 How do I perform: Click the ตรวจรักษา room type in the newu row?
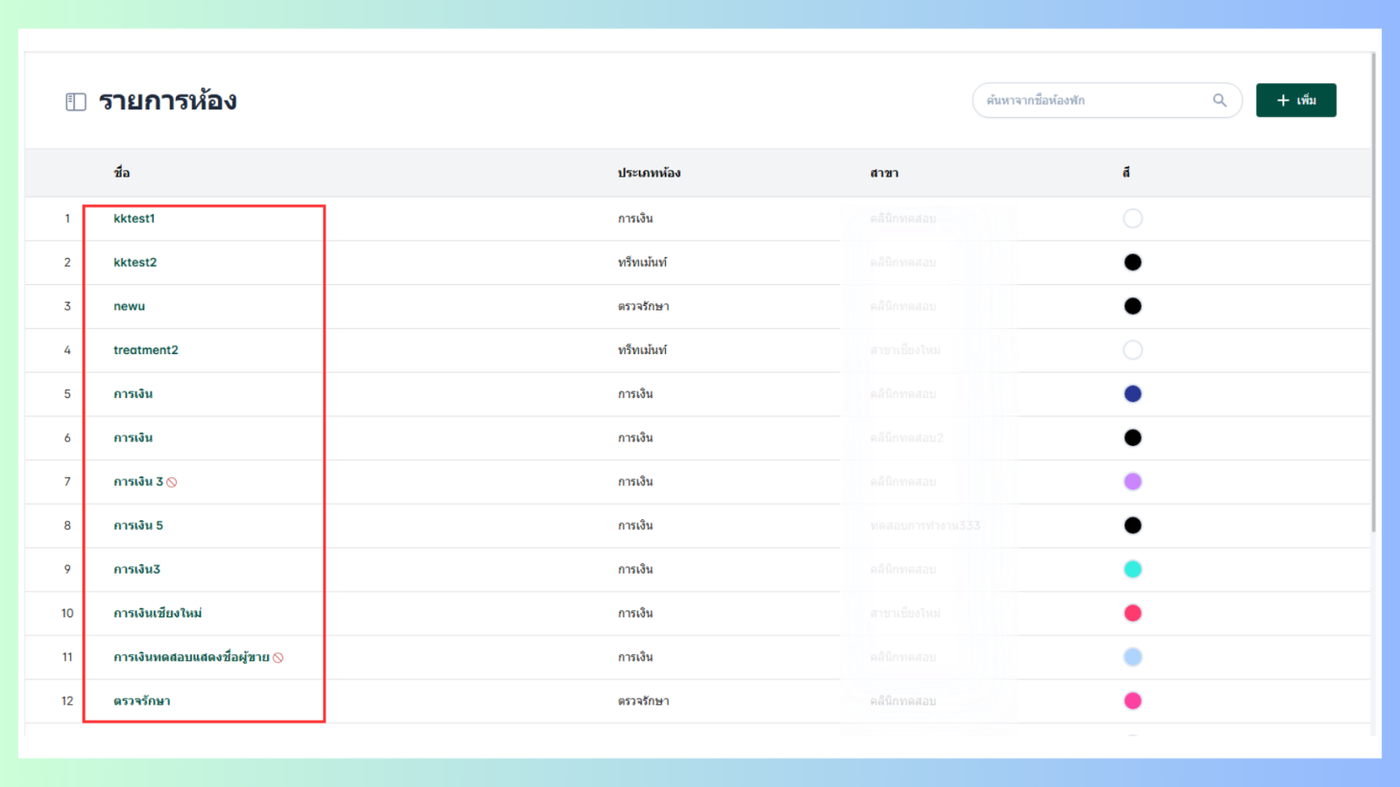click(x=643, y=306)
